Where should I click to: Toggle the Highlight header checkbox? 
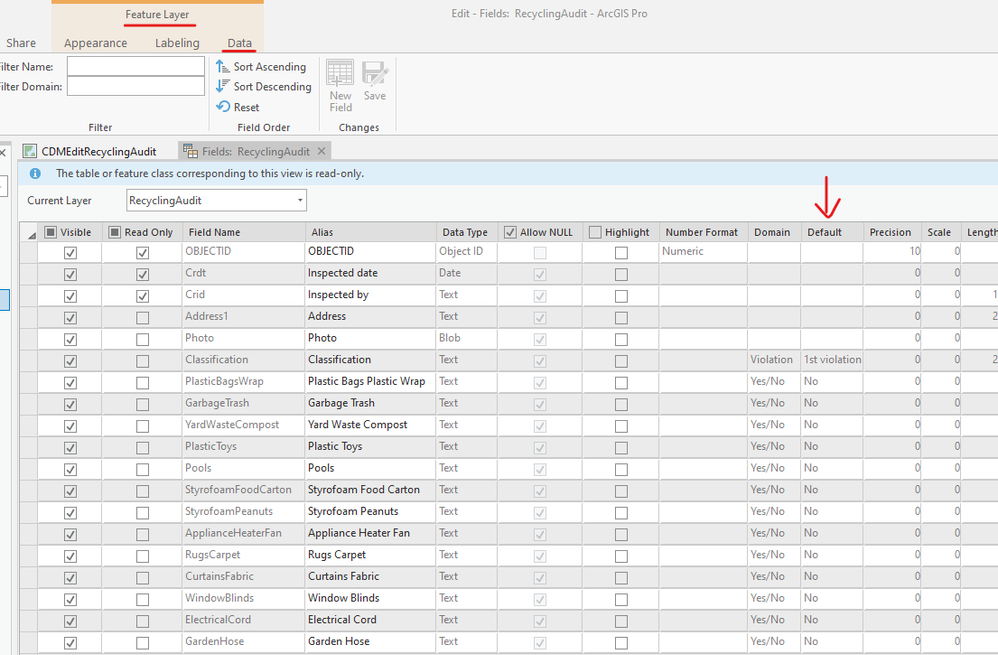(595, 232)
